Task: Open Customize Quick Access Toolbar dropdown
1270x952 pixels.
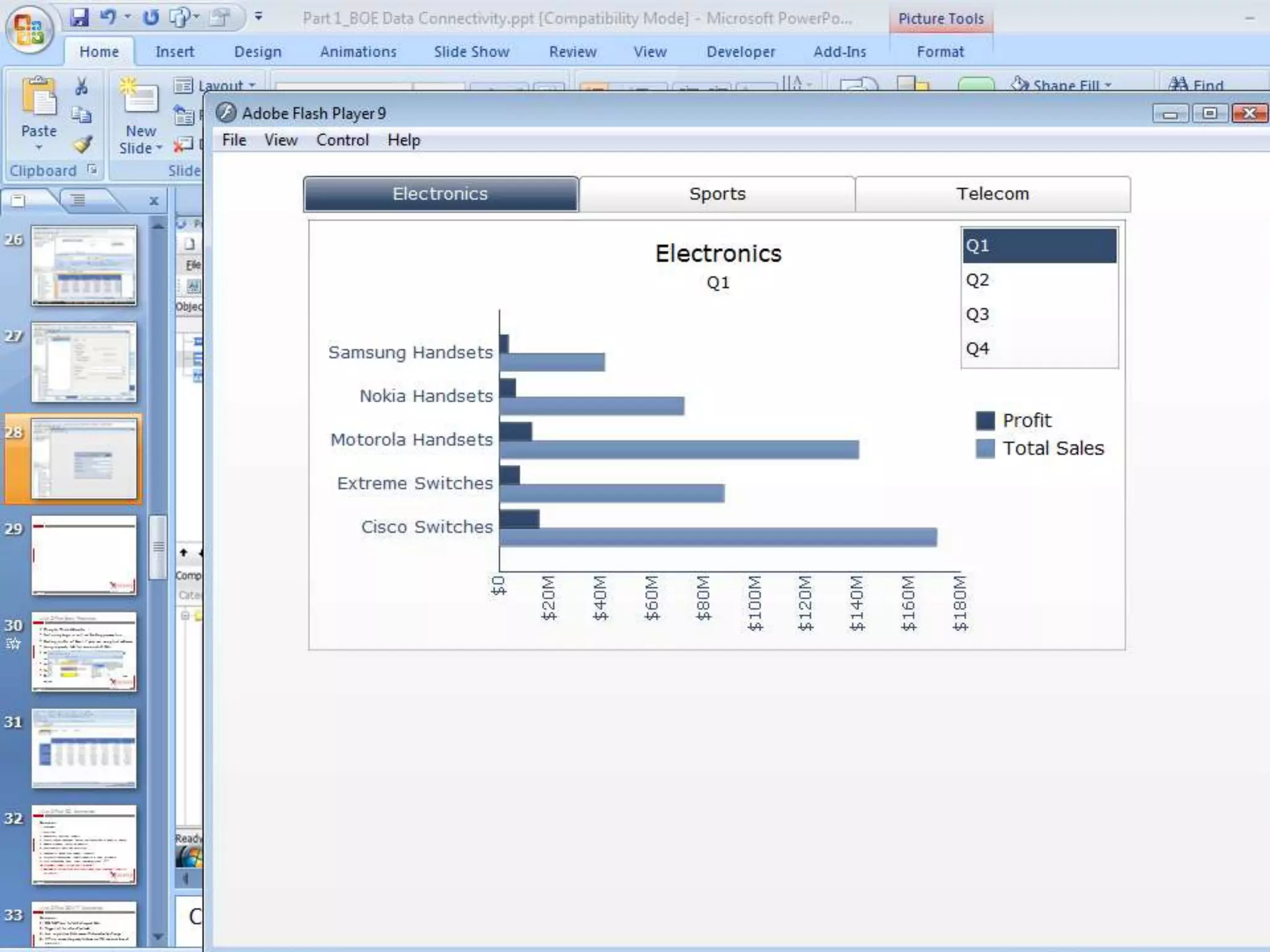Action: [x=259, y=17]
